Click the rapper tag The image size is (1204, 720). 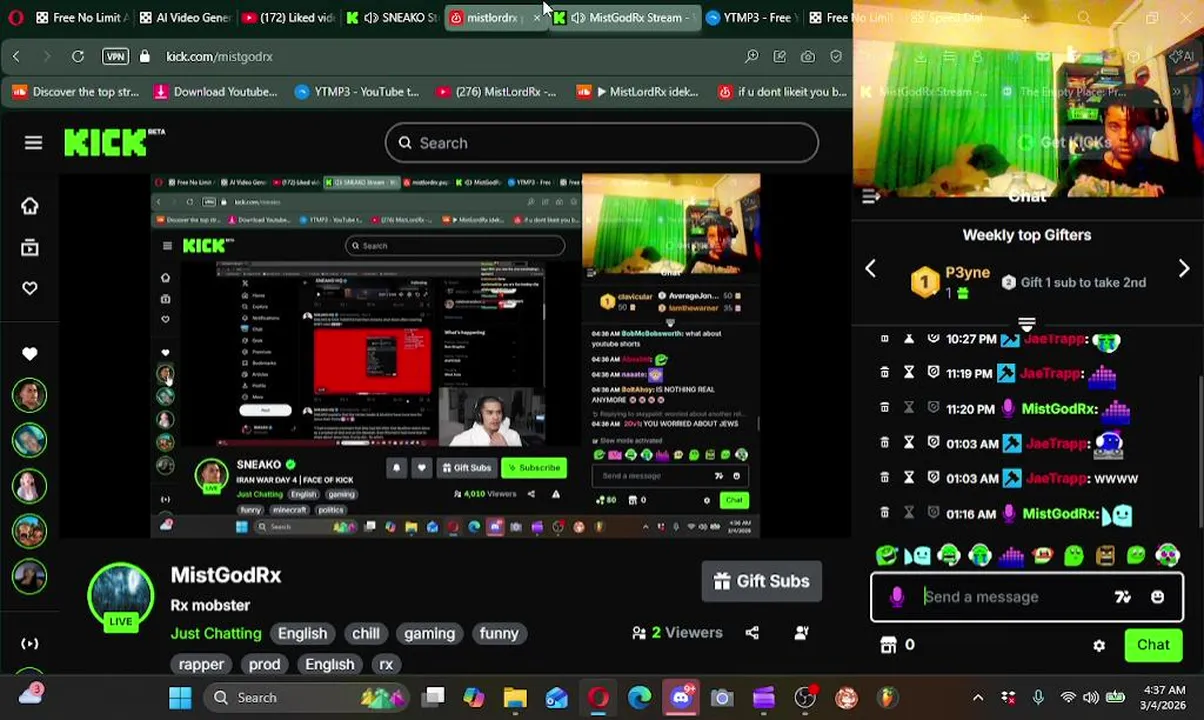click(x=201, y=664)
